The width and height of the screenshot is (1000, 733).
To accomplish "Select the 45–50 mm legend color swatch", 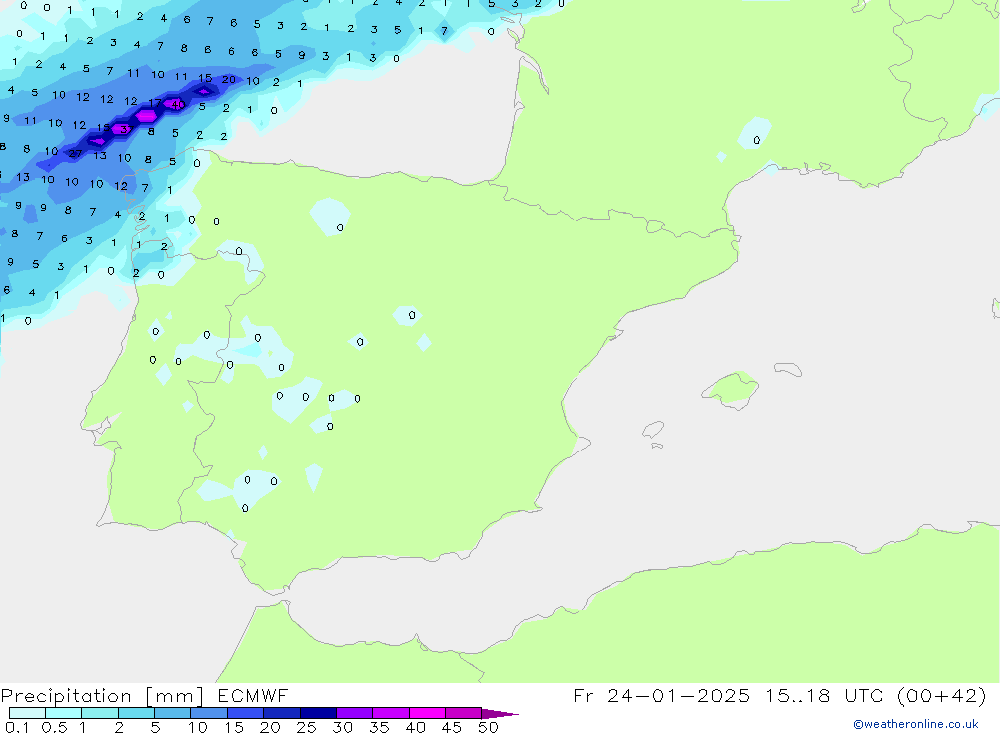I will pyautogui.click(x=464, y=713).
